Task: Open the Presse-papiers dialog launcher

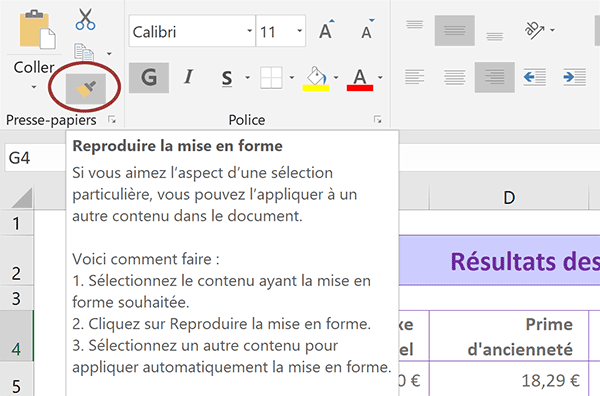Action: point(112,120)
